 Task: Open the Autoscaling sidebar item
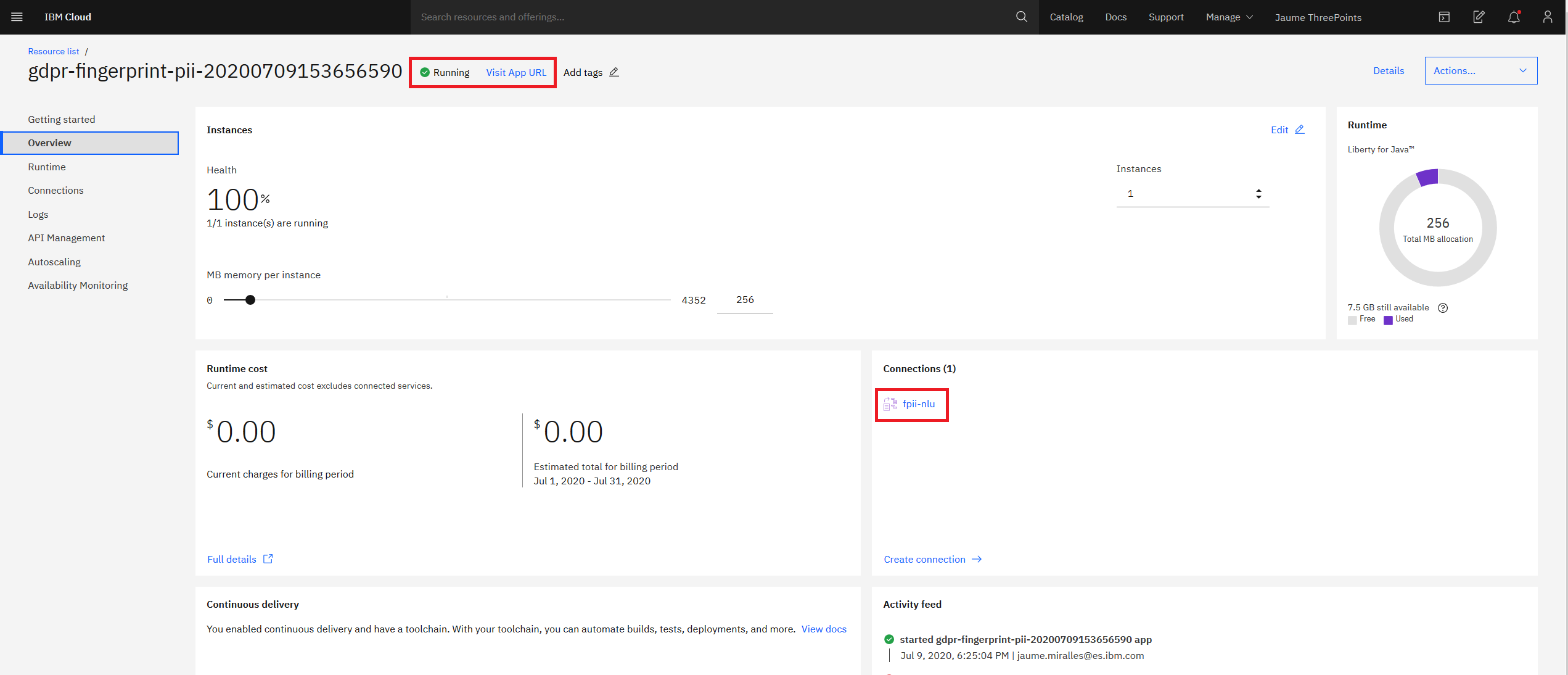pyautogui.click(x=54, y=262)
